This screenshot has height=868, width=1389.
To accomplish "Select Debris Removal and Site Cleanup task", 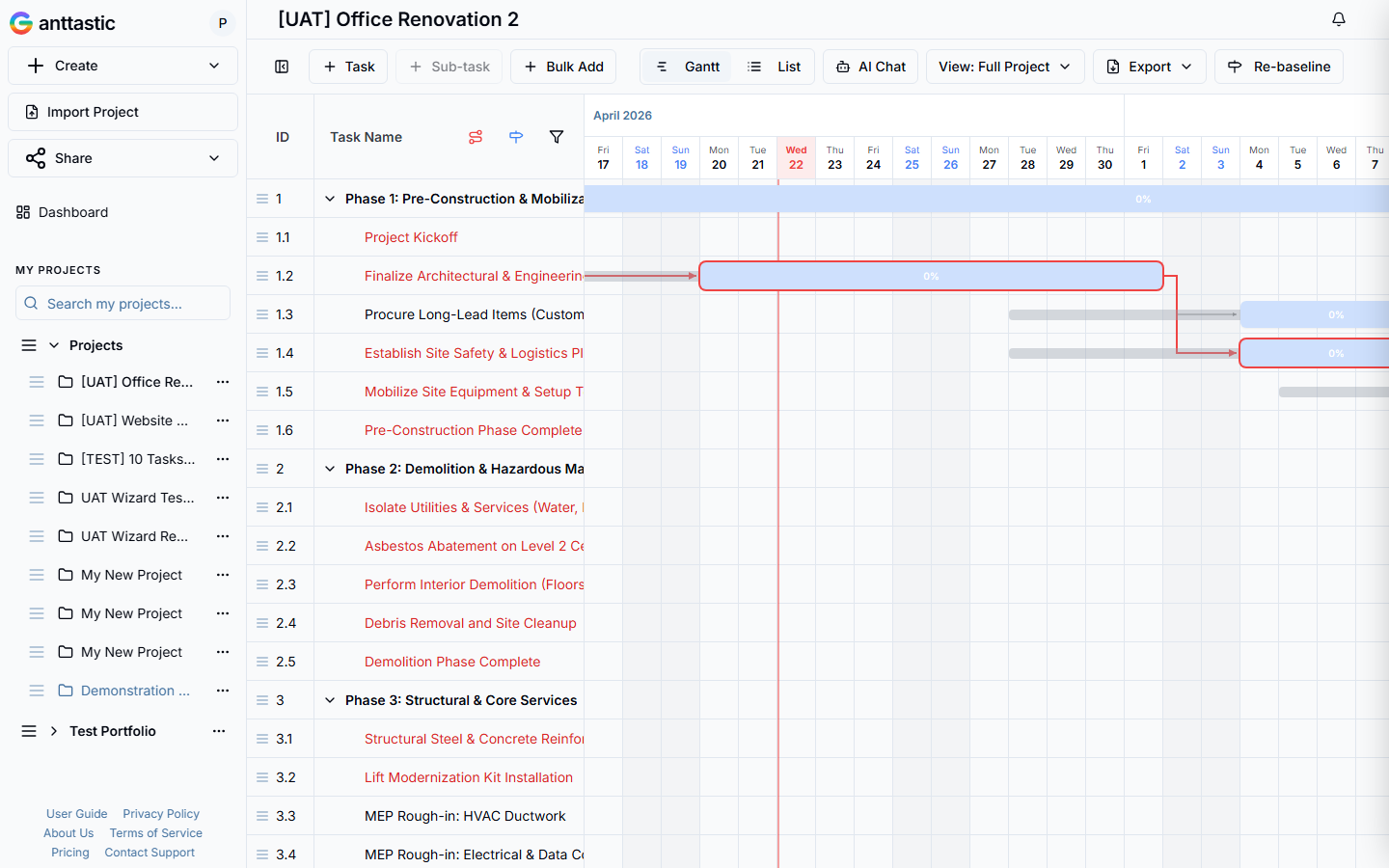I will click(x=471, y=623).
